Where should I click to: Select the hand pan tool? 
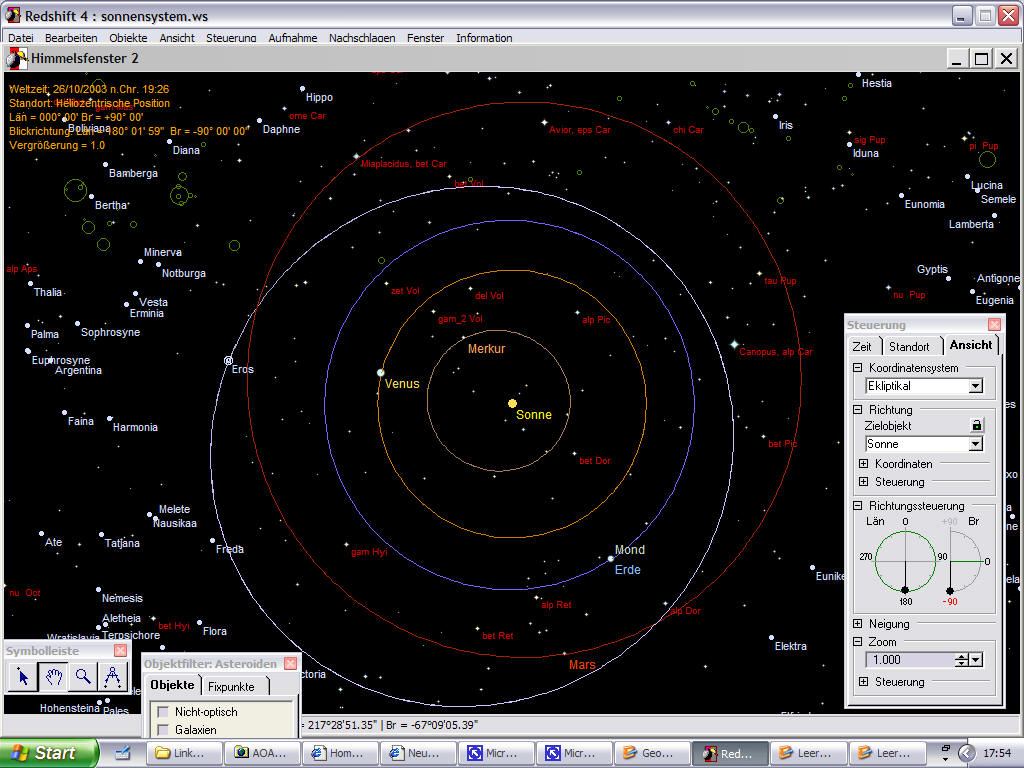[53, 677]
